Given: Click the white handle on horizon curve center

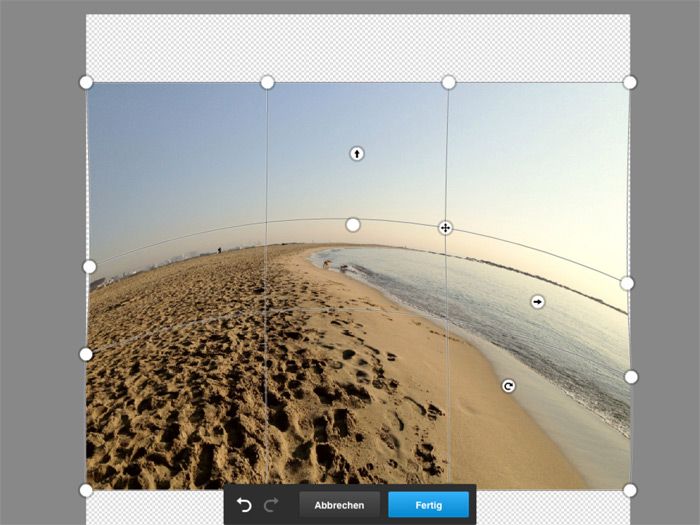Looking at the screenshot, I should point(353,225).
